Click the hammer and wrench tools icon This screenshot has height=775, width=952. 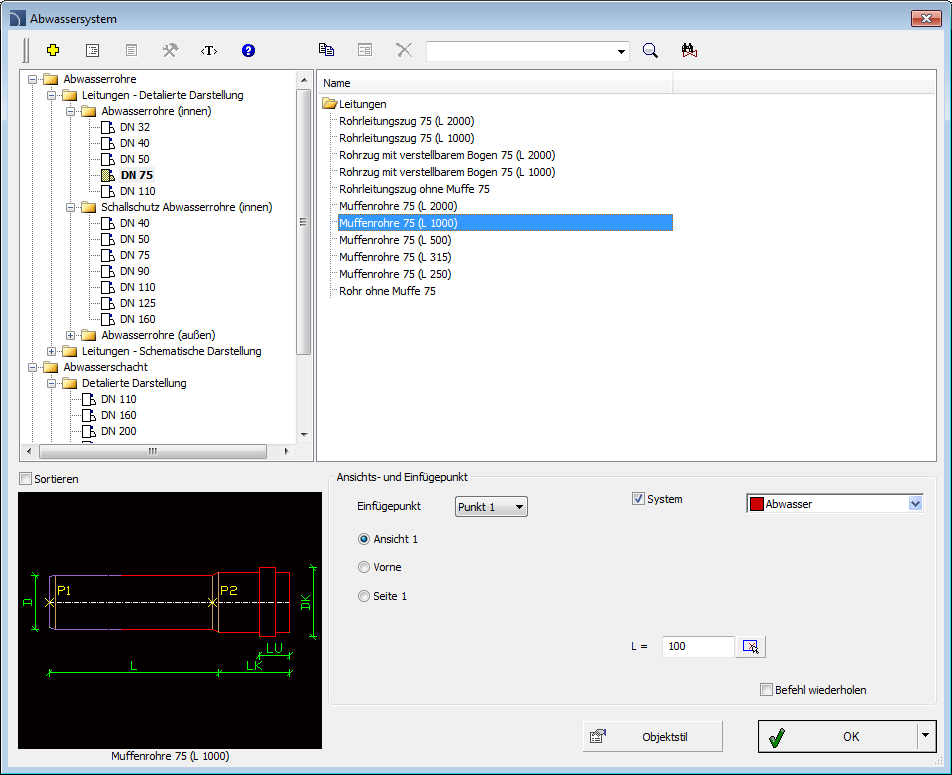170,51
